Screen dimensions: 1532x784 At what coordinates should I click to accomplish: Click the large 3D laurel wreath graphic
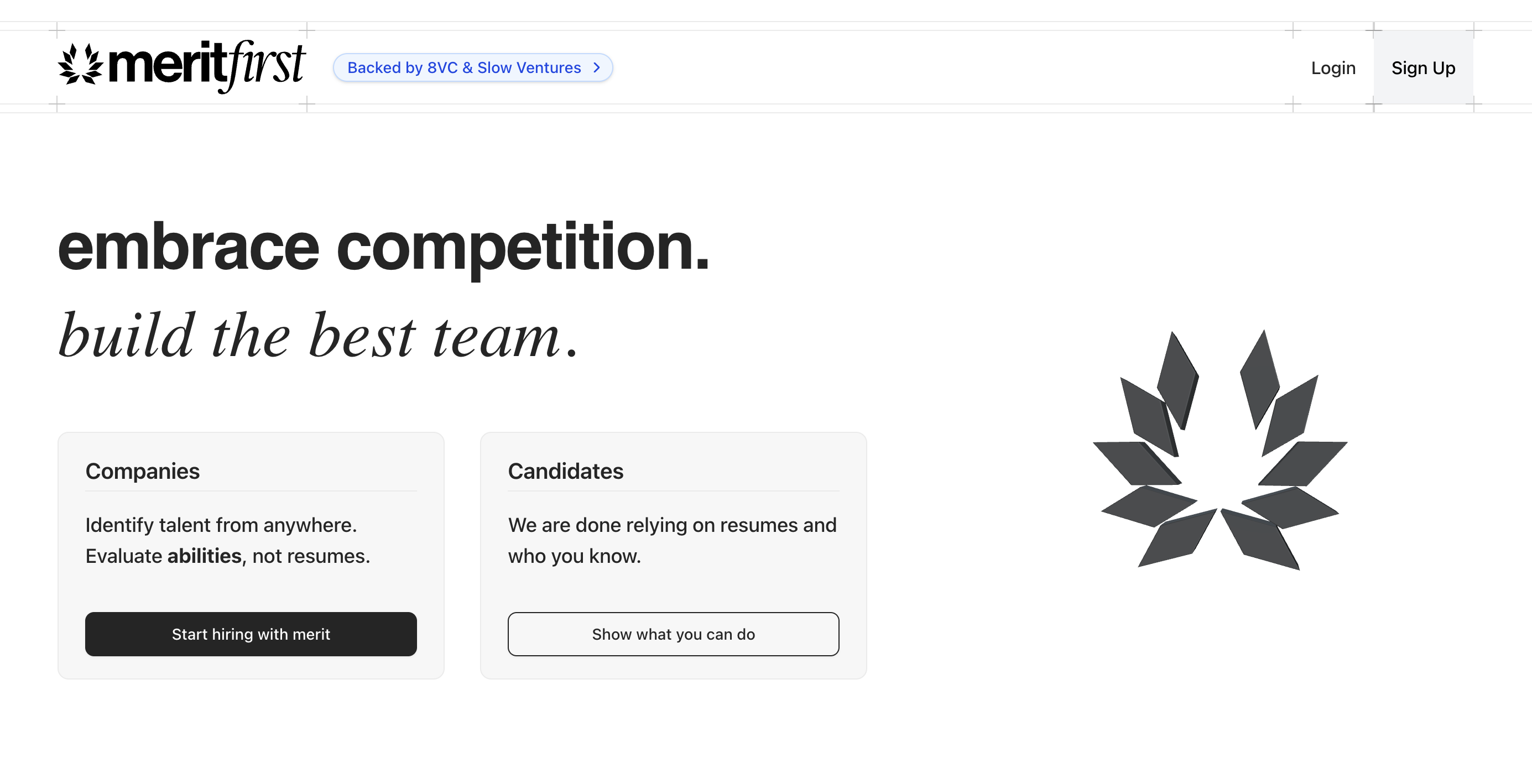click(x=1219, y=450)
